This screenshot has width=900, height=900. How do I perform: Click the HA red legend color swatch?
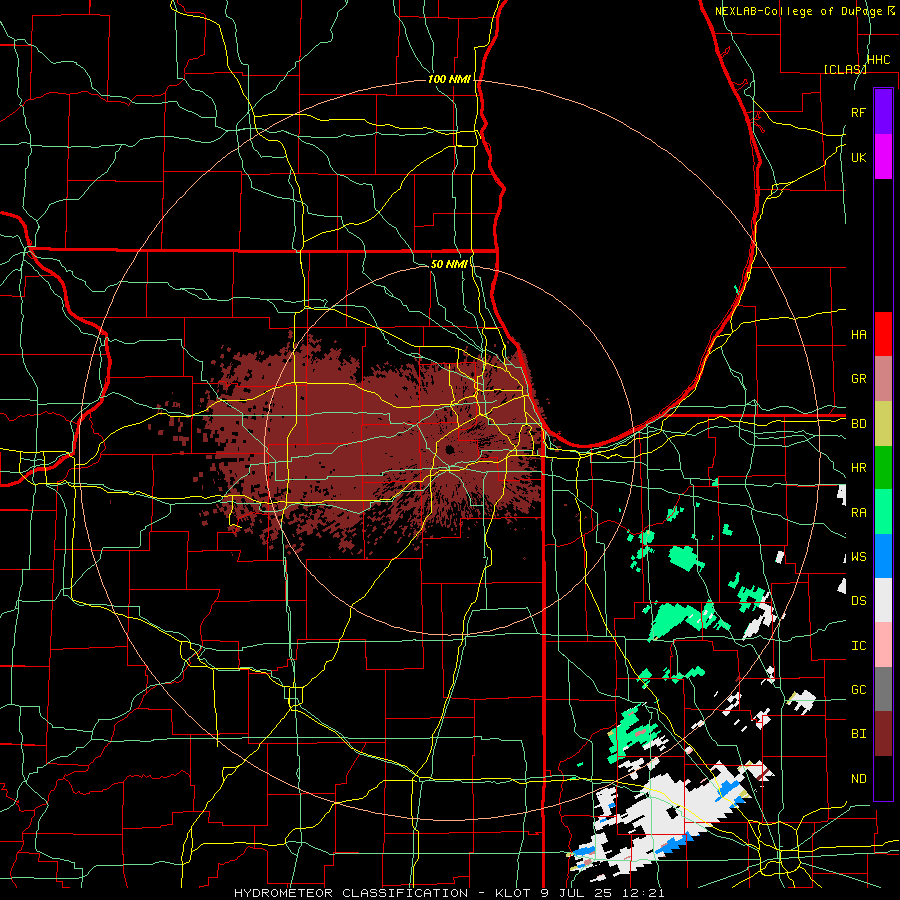tap(883, 334)
